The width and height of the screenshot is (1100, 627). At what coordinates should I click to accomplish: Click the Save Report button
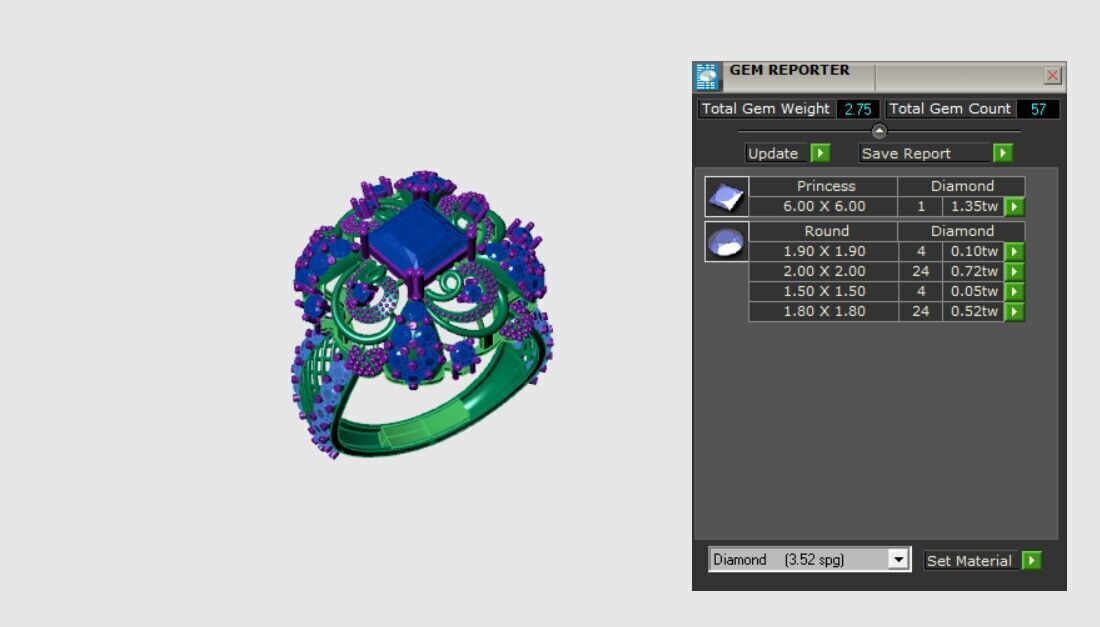[x=925, y=154]
